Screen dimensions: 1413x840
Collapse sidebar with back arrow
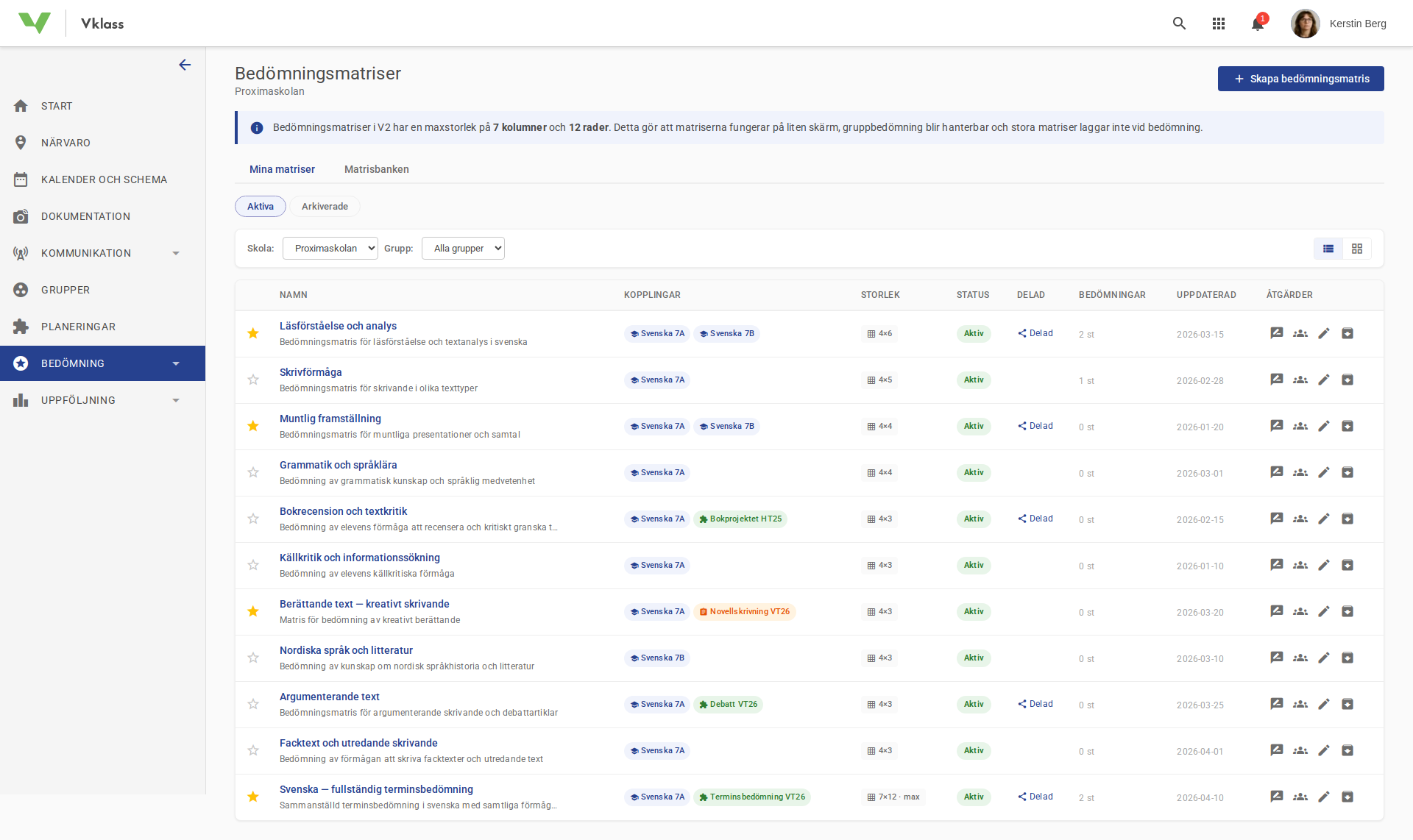click(185, 65)
